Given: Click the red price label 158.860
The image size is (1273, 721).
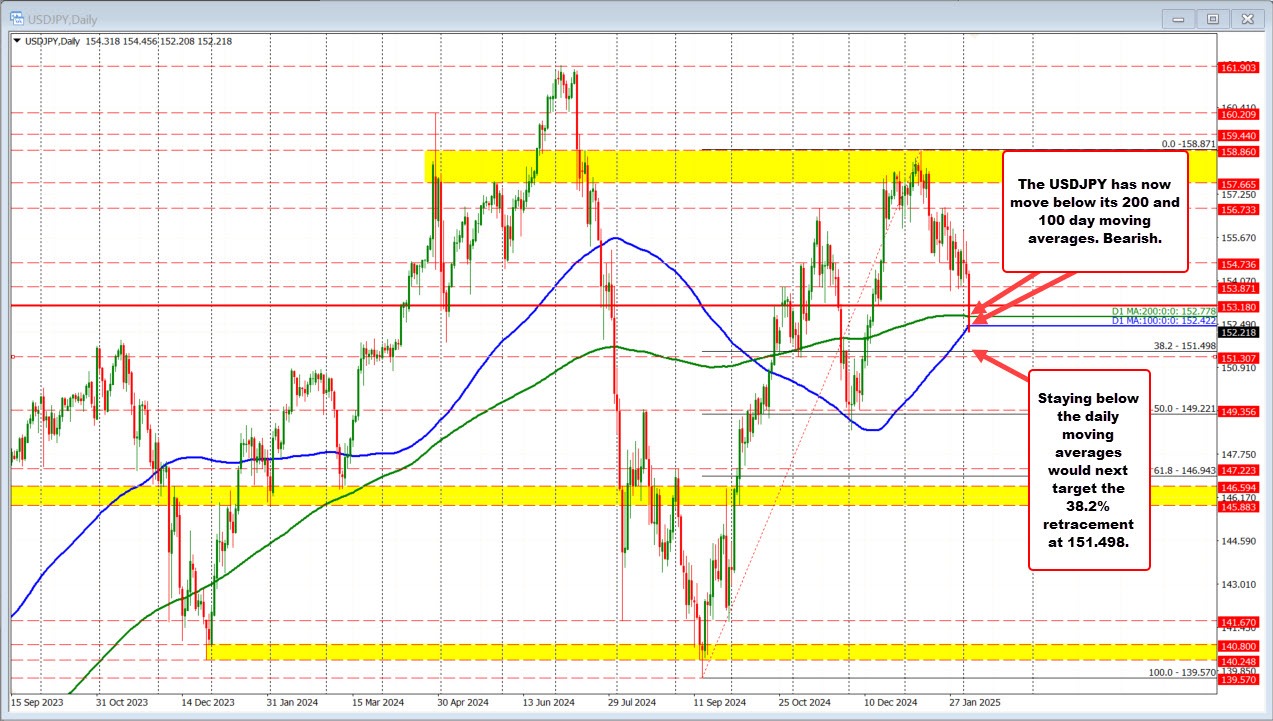Looking at the screenshot, I should 1240,154.
